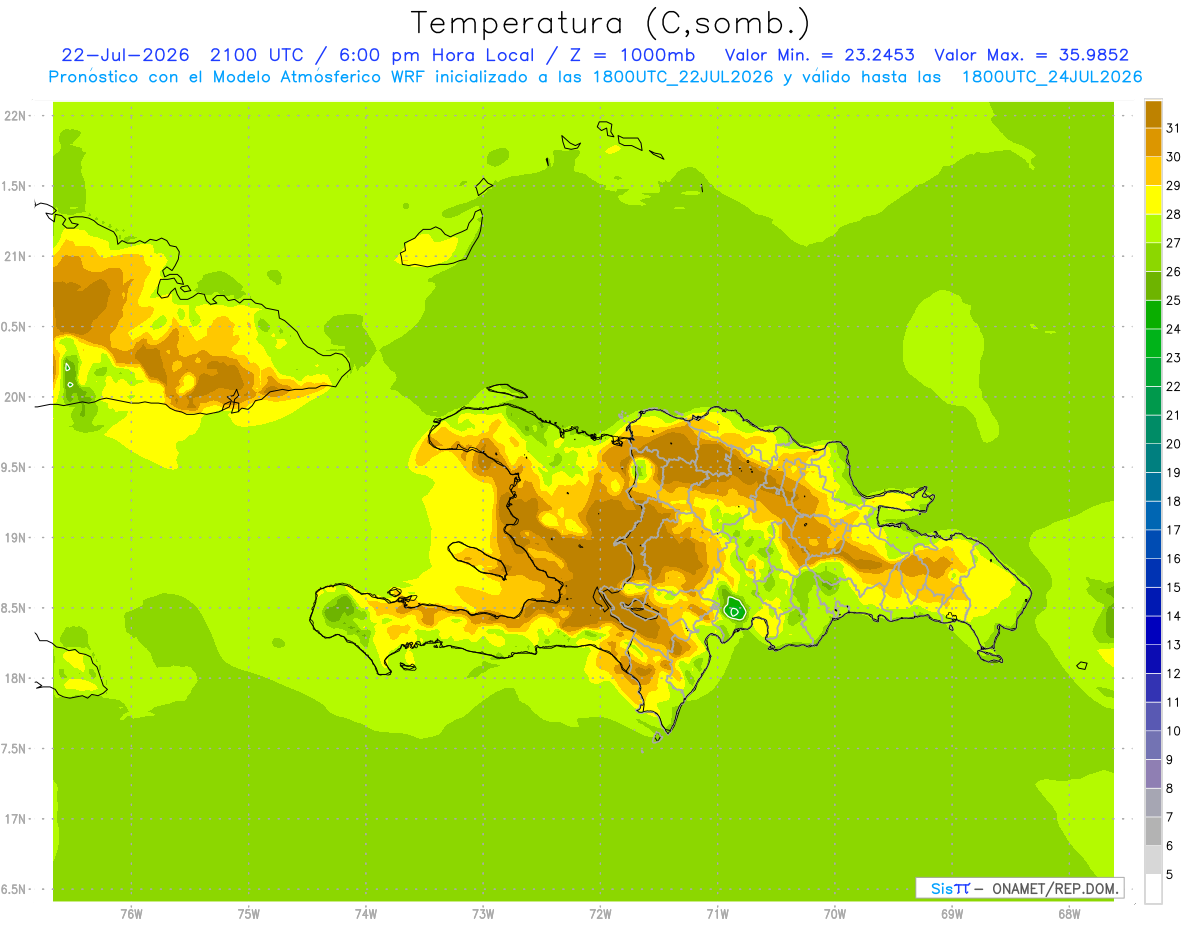Click the legend value "27"

pyautogui.click(x=1174, y=243)
